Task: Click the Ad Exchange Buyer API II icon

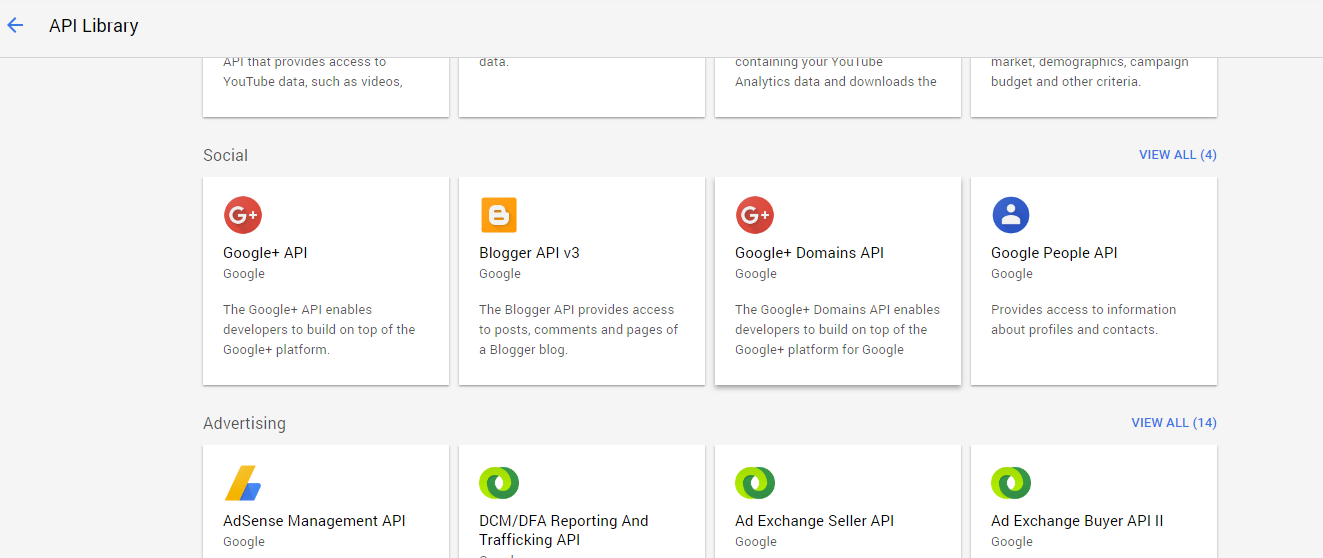Action: (1010, 483)
